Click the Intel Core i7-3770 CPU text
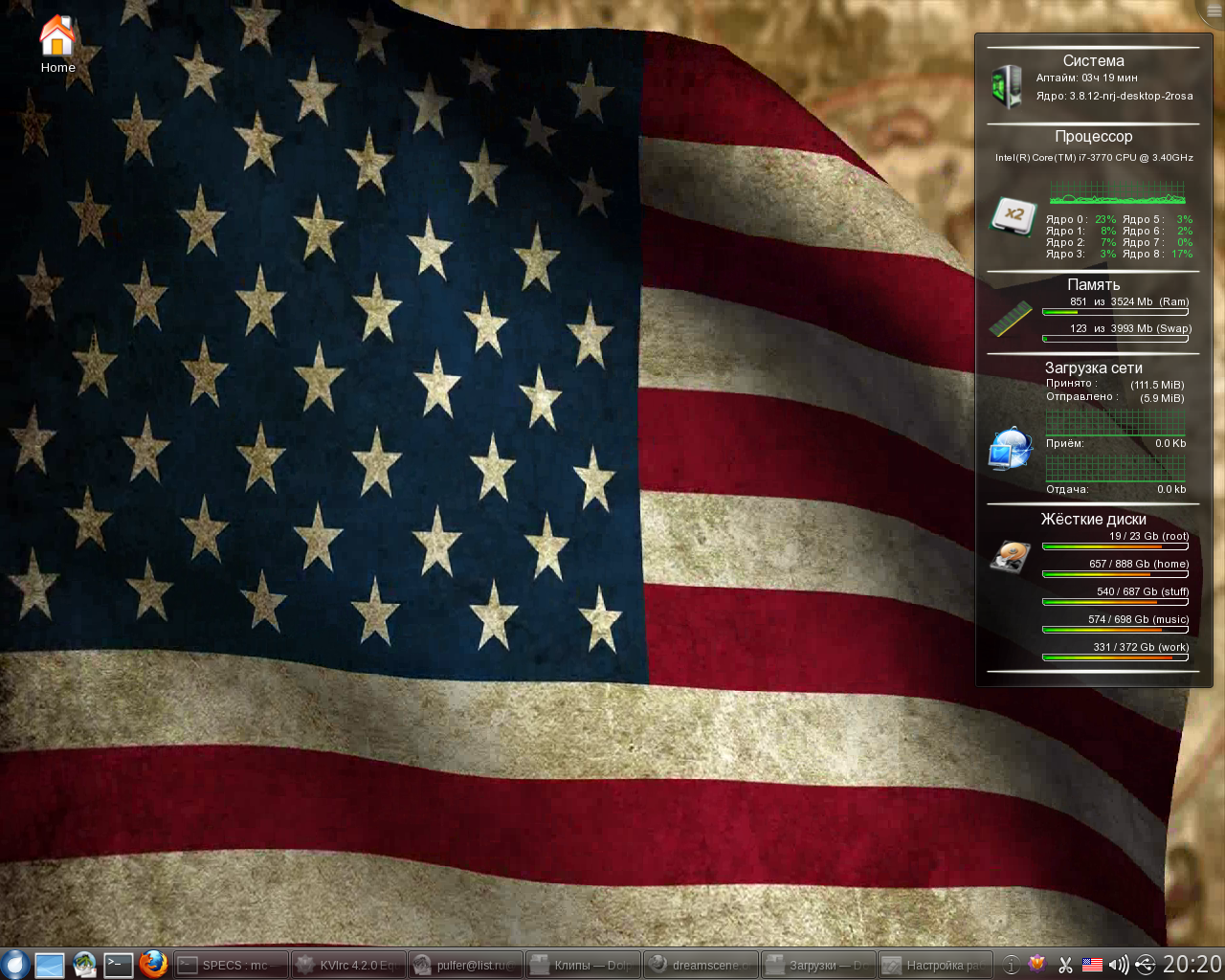The width and height of the screenshot is (1225, 980). click(1094, 158)
